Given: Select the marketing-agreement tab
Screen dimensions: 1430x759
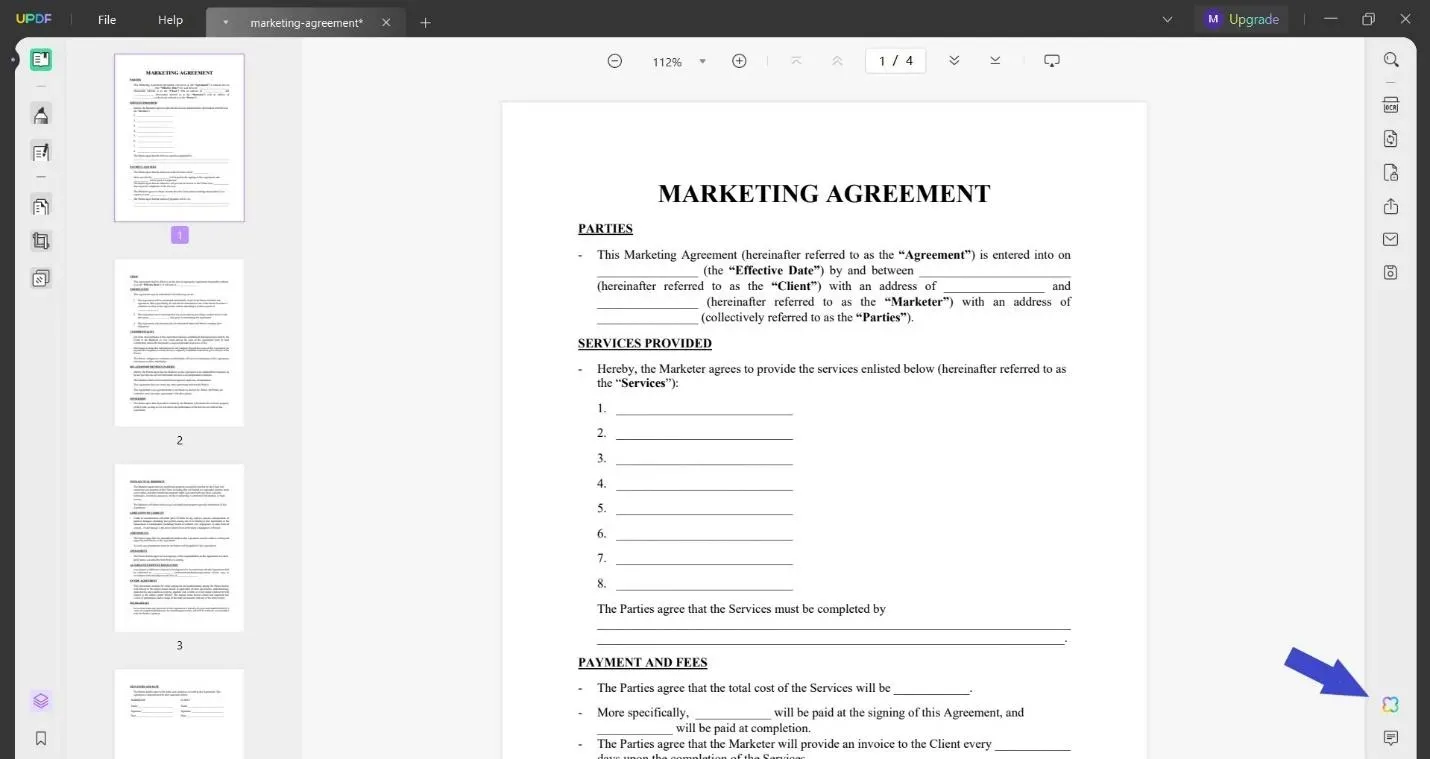Looking at the screenshot, I should 305,22.
